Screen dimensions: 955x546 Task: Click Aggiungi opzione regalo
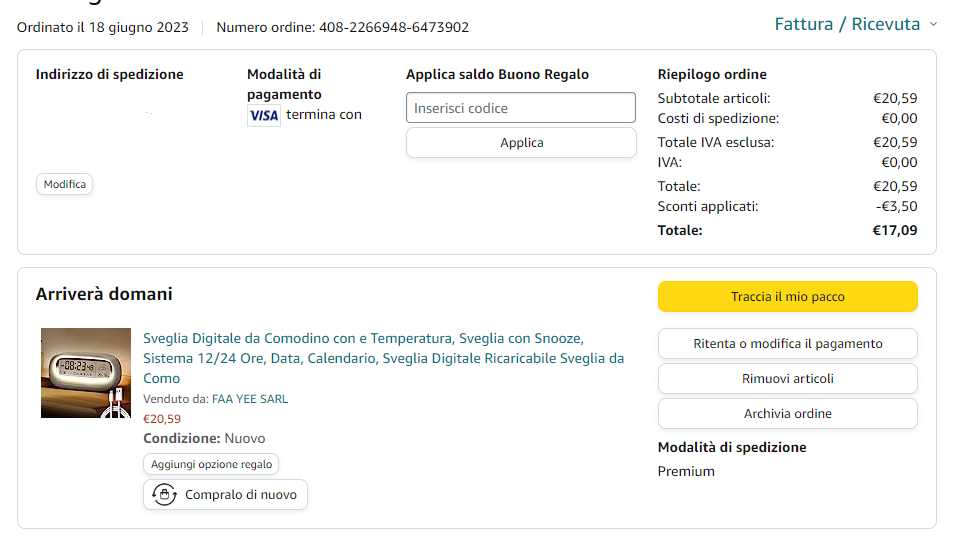coord(211,464)
